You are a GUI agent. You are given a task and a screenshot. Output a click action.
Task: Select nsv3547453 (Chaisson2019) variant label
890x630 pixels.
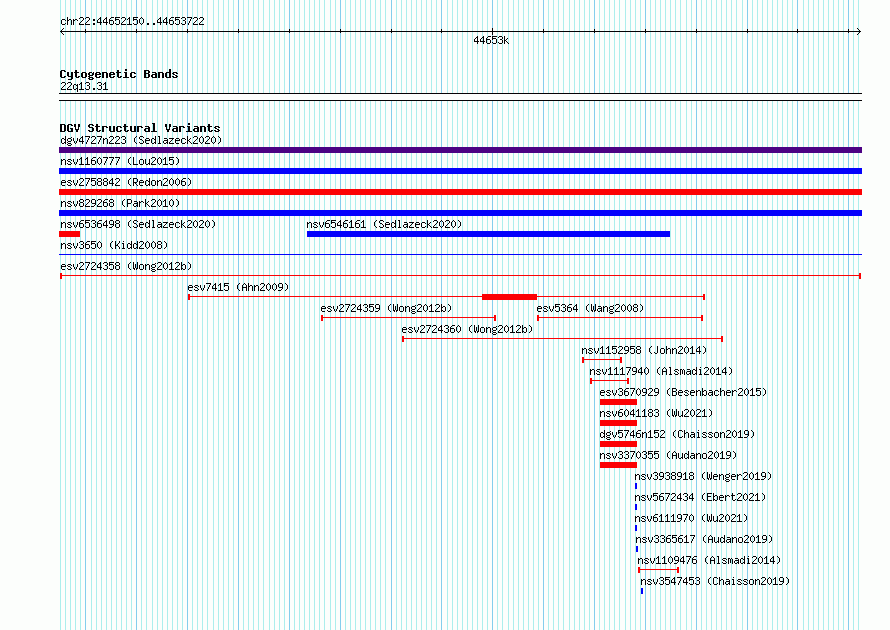715,581
